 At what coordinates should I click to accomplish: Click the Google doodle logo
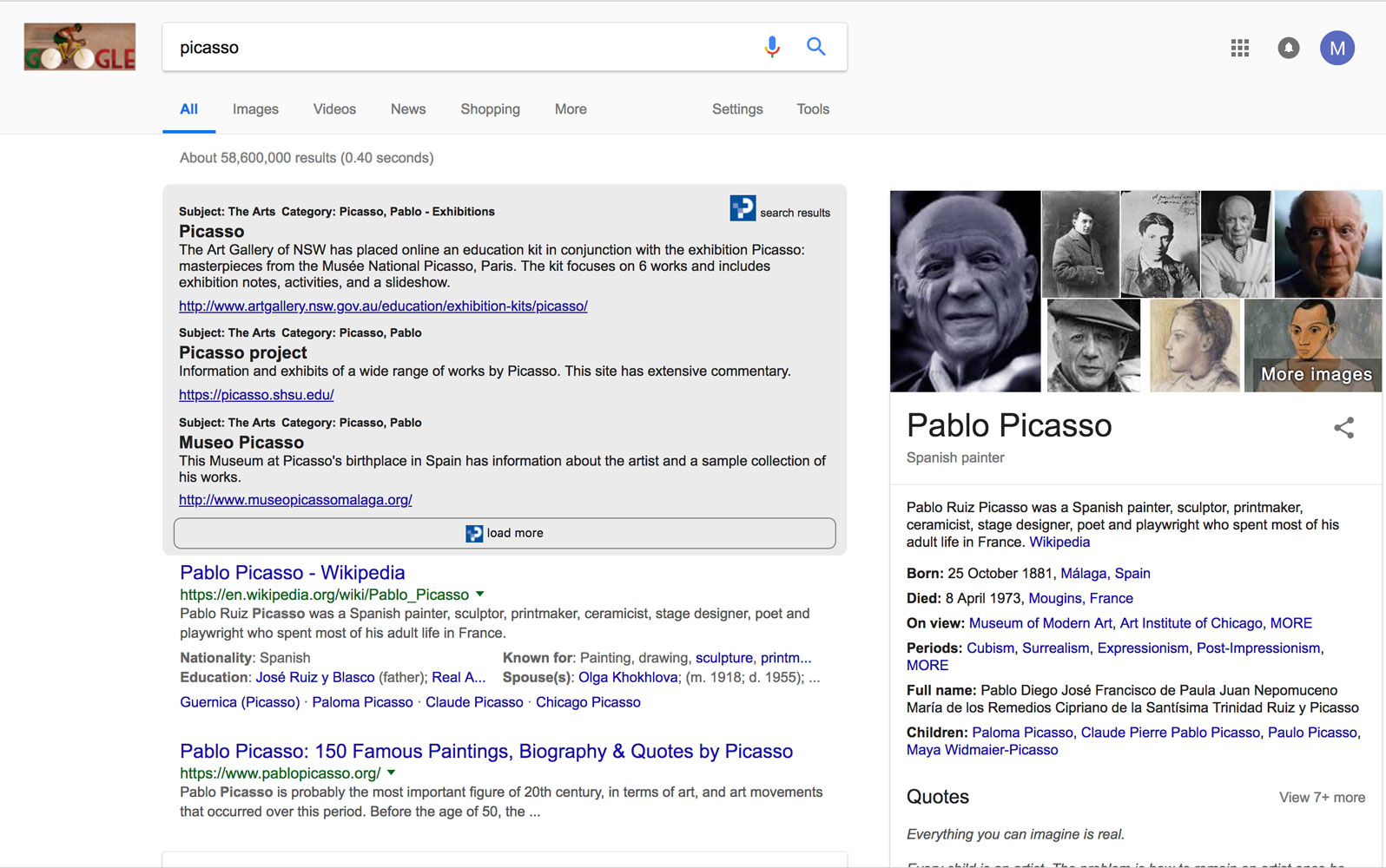click(x=80, y=47)
